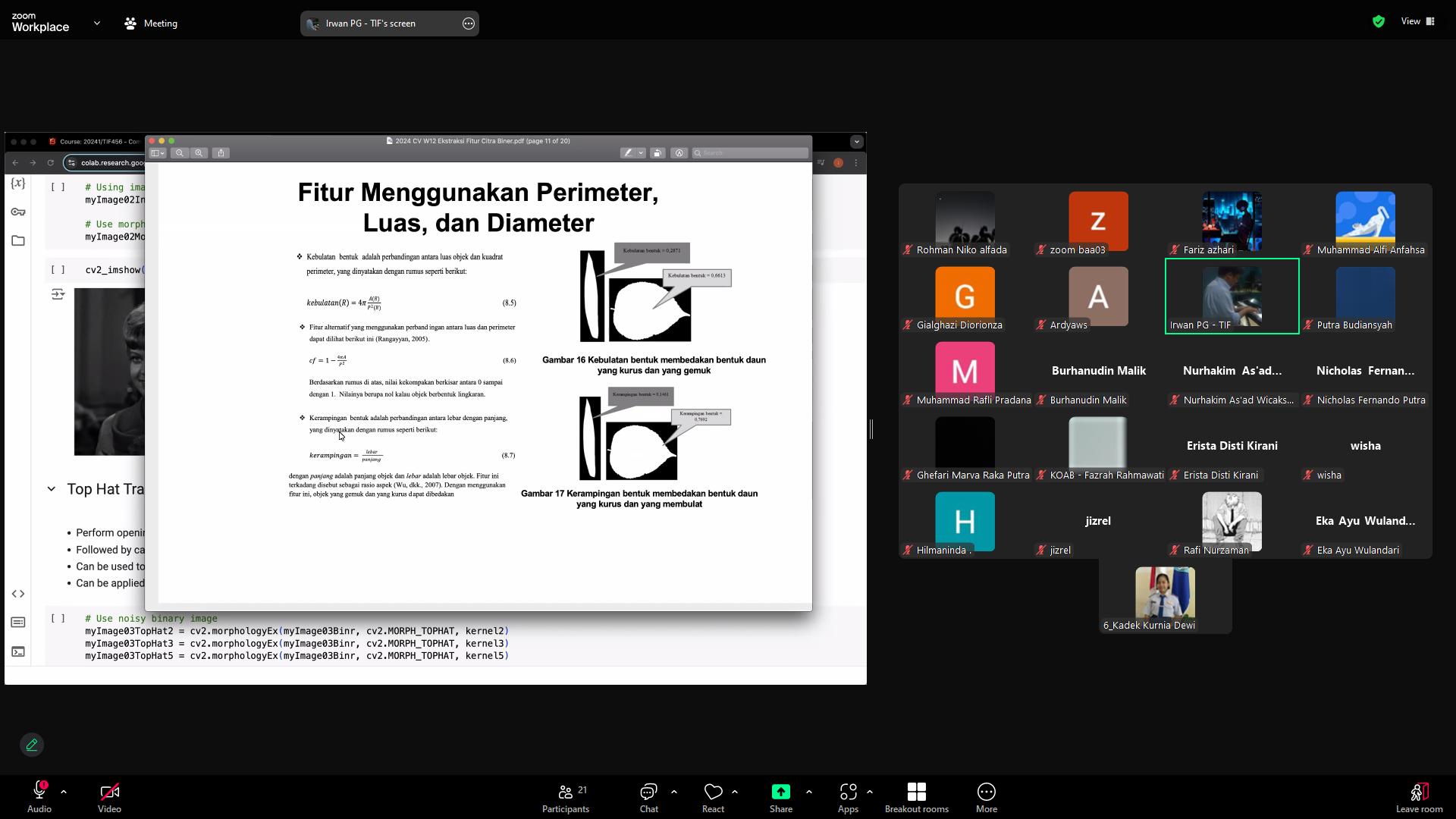1456x819 pixels.
Task: Go forward in browser
Action: [x=33, y=163]
